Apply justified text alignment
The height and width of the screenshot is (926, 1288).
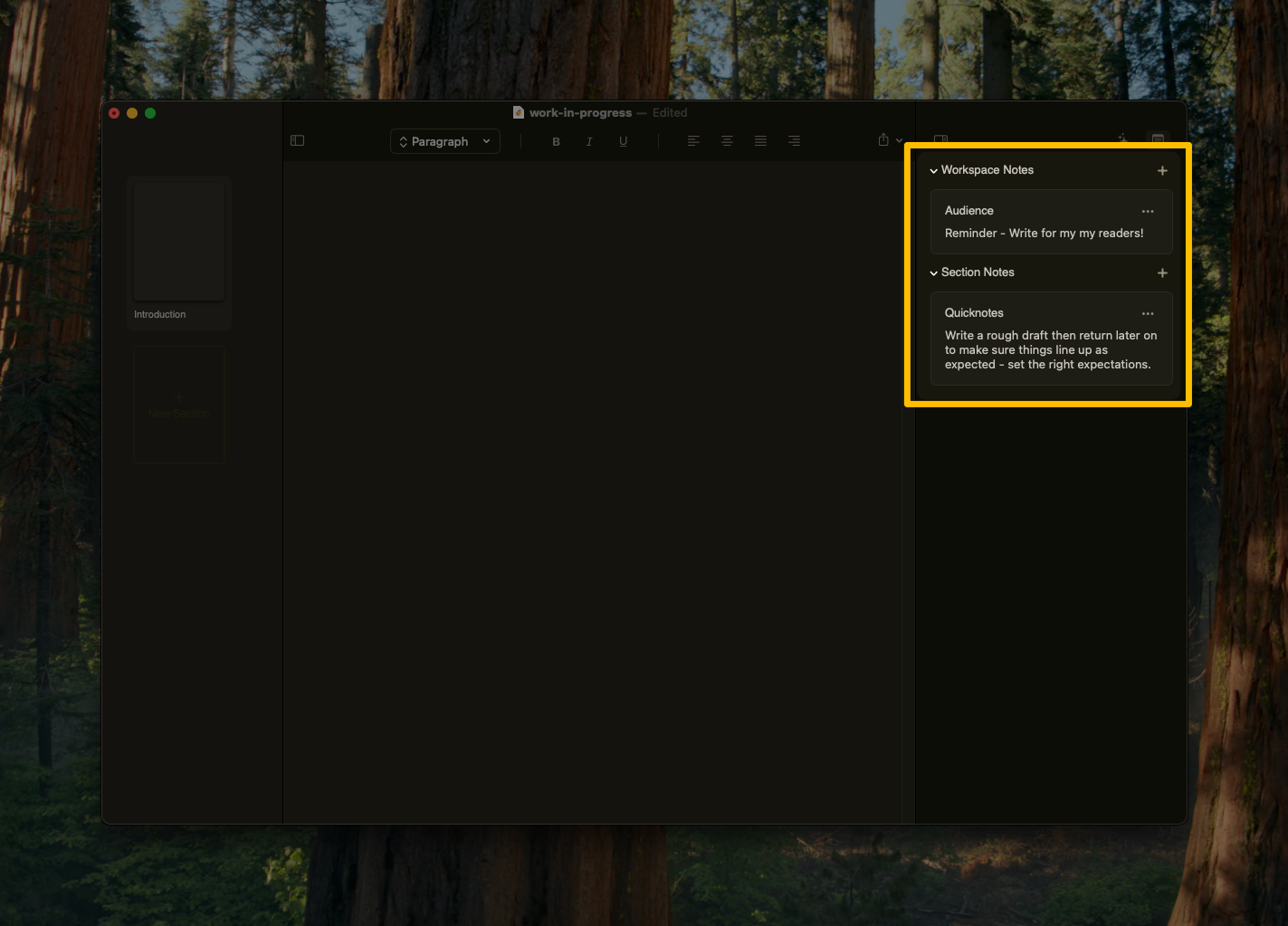(760, 141)
